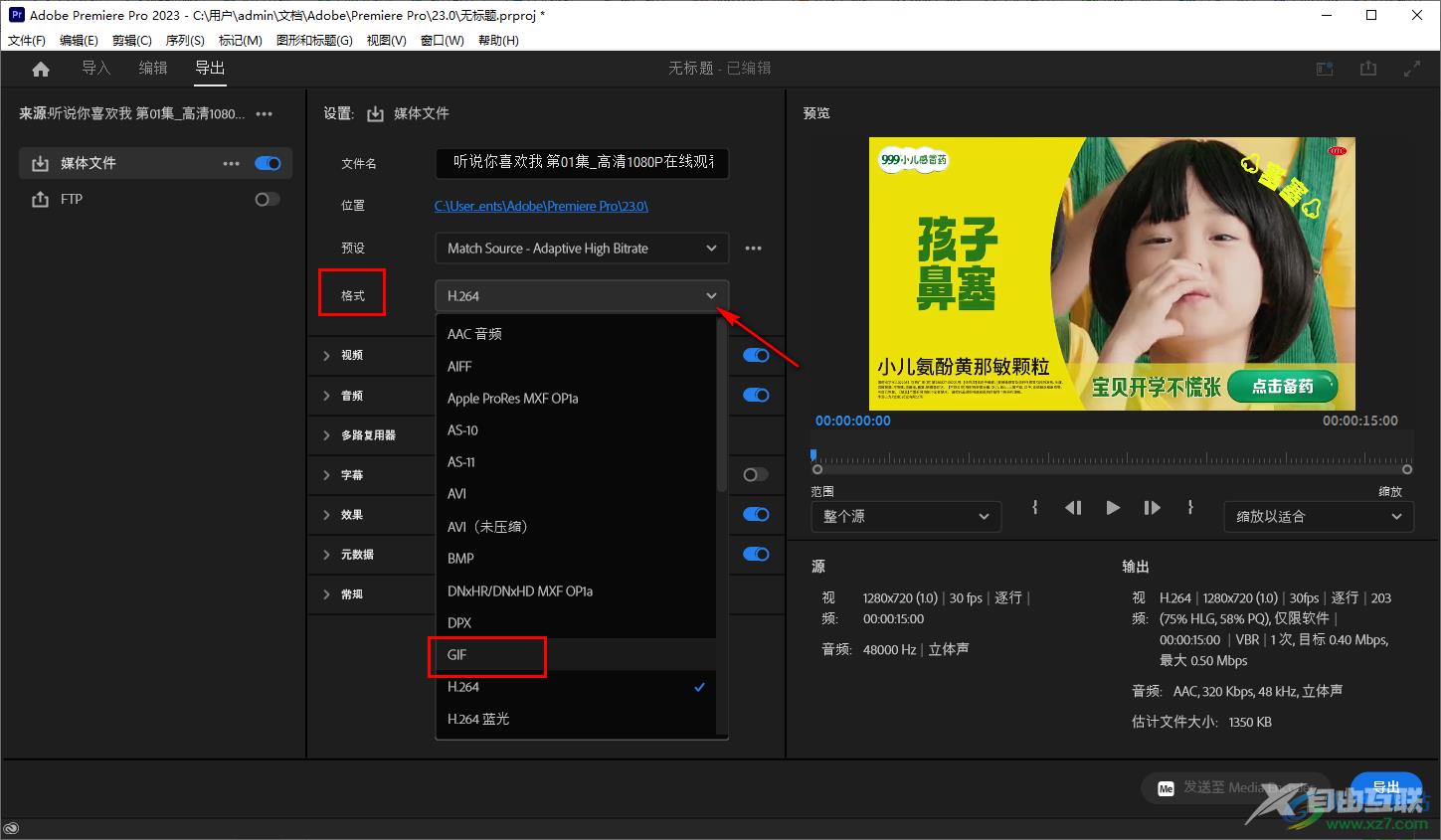
Task: Open workspaces icon in header bar
Action: coord(1325,69)
